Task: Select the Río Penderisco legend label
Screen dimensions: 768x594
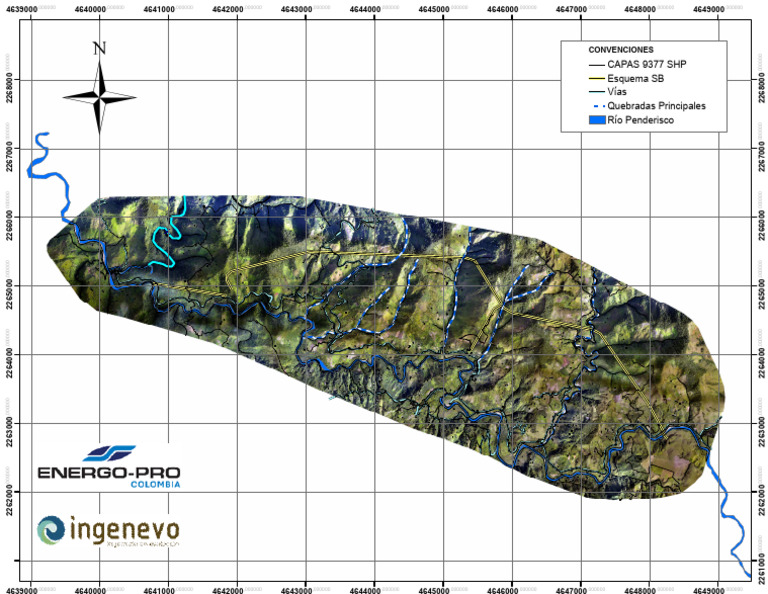Action: (x=640, y=120)
